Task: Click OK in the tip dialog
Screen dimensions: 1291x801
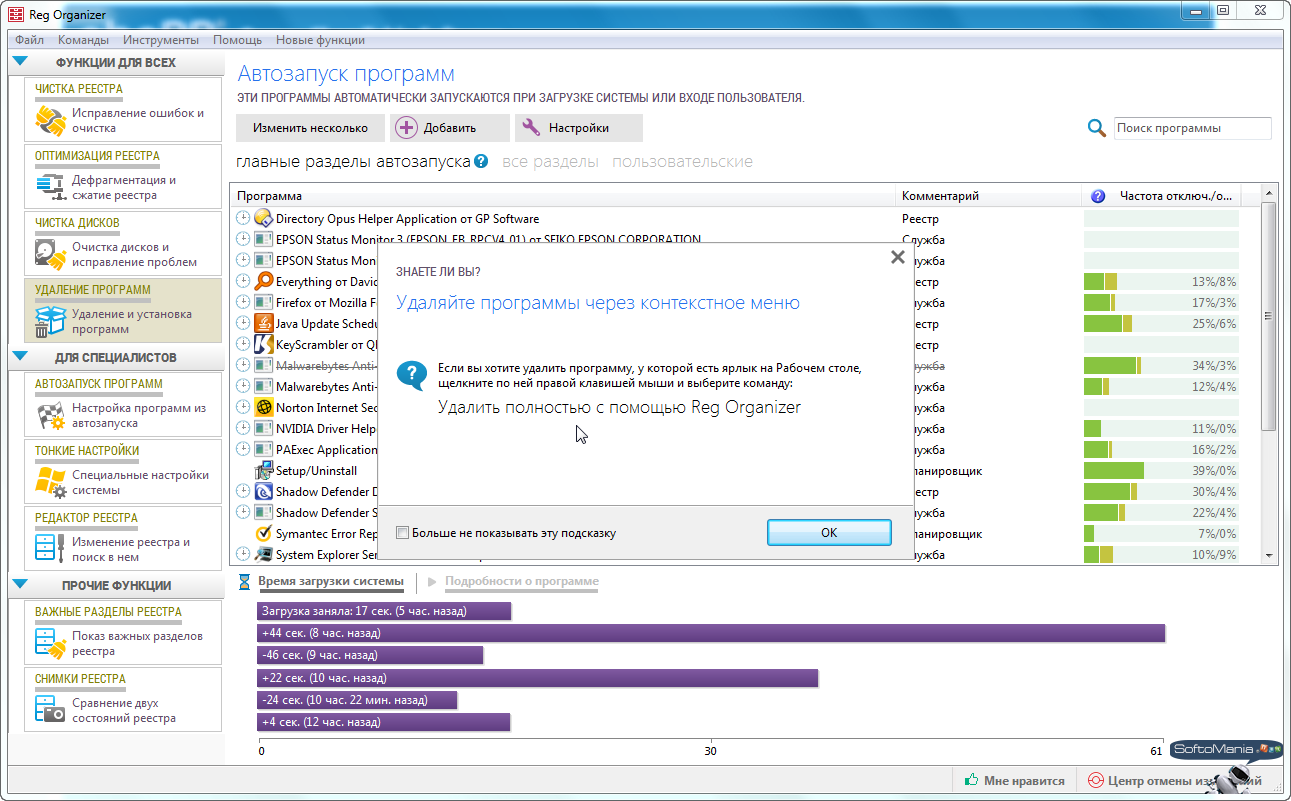Action: pos(829,532)
